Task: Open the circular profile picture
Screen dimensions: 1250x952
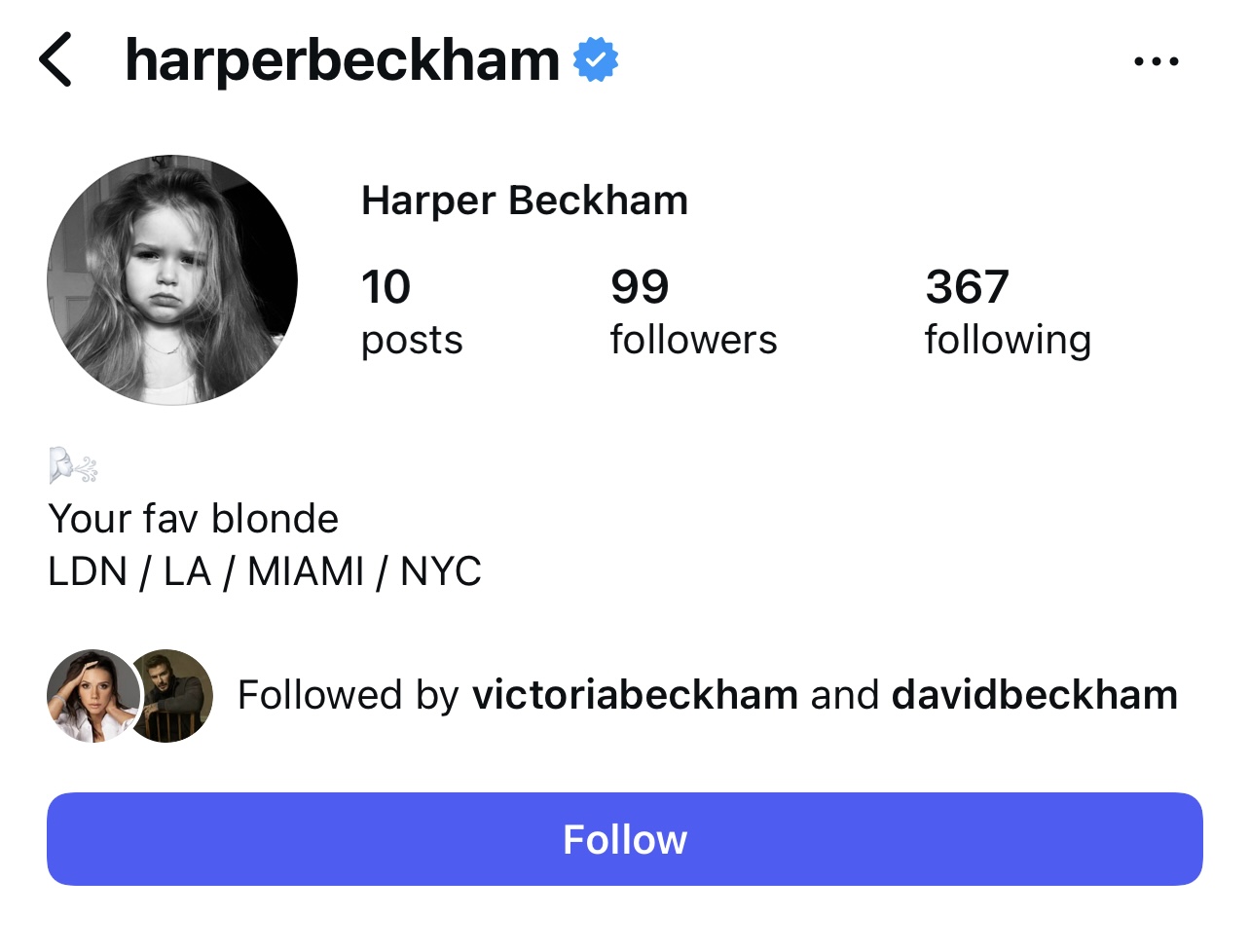Action: coord(172,280)
